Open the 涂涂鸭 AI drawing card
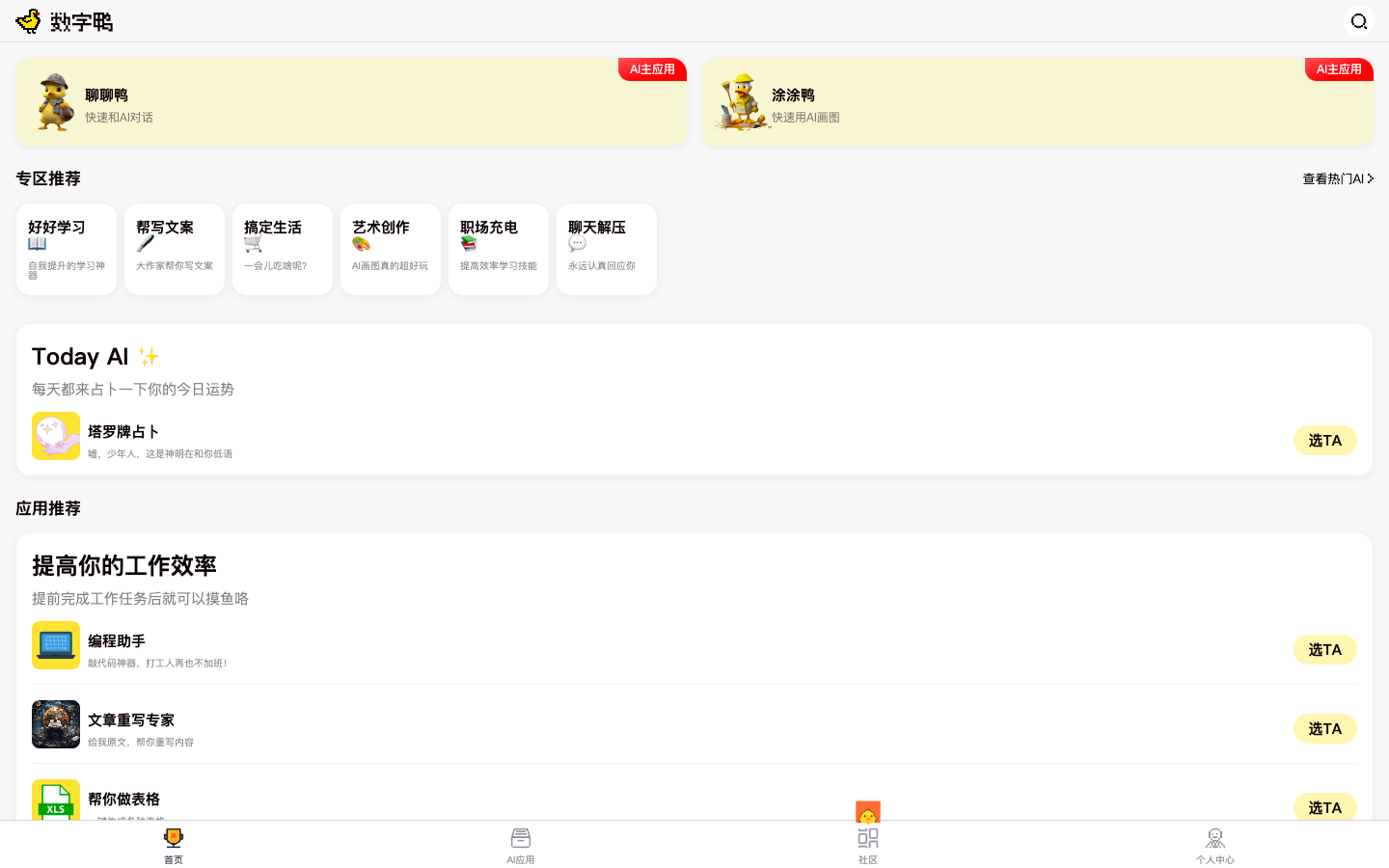This screenshot has width=1389, height=868. 1037,102
